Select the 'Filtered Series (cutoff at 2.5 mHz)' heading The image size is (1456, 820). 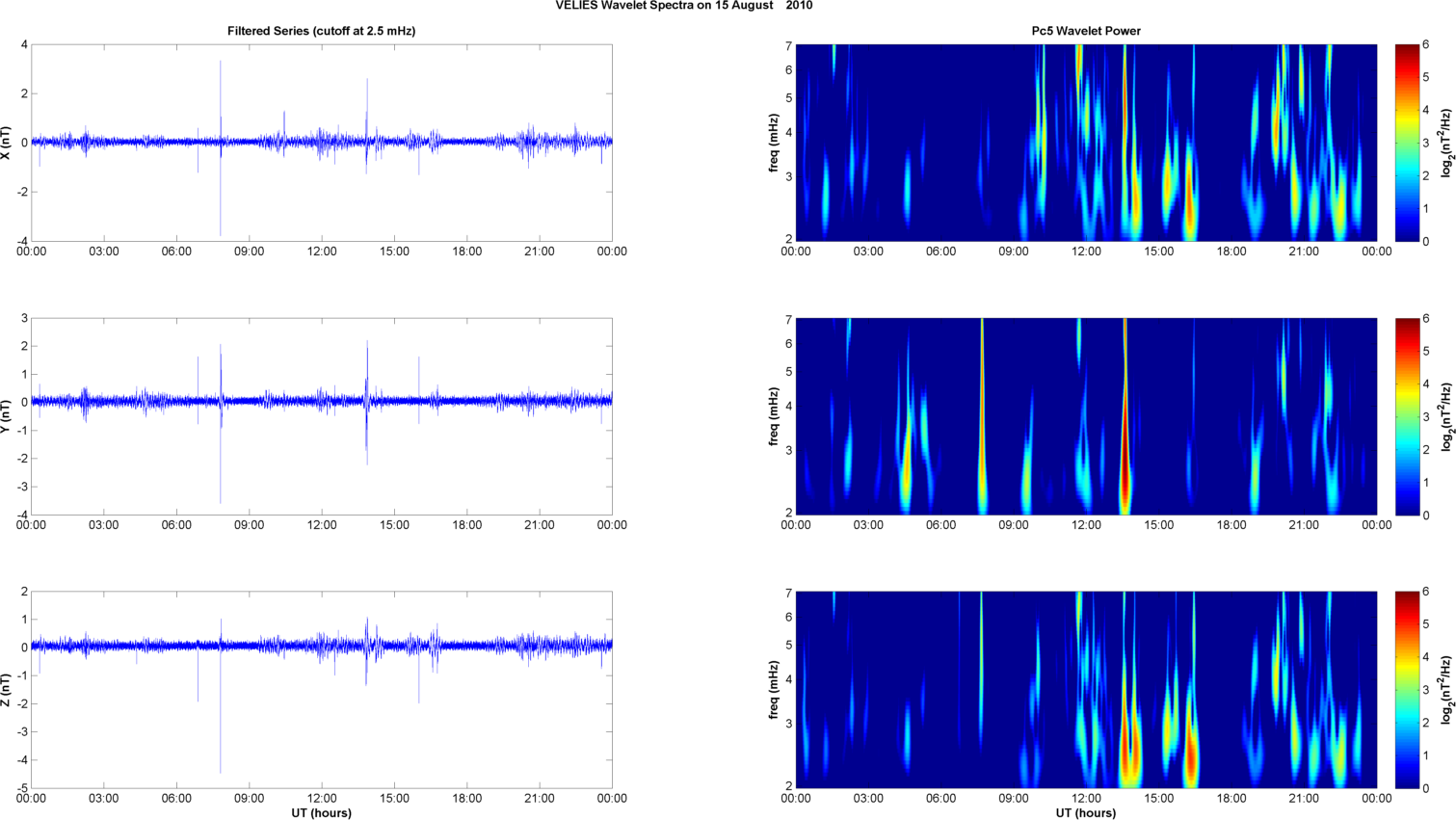click(321, 31)
